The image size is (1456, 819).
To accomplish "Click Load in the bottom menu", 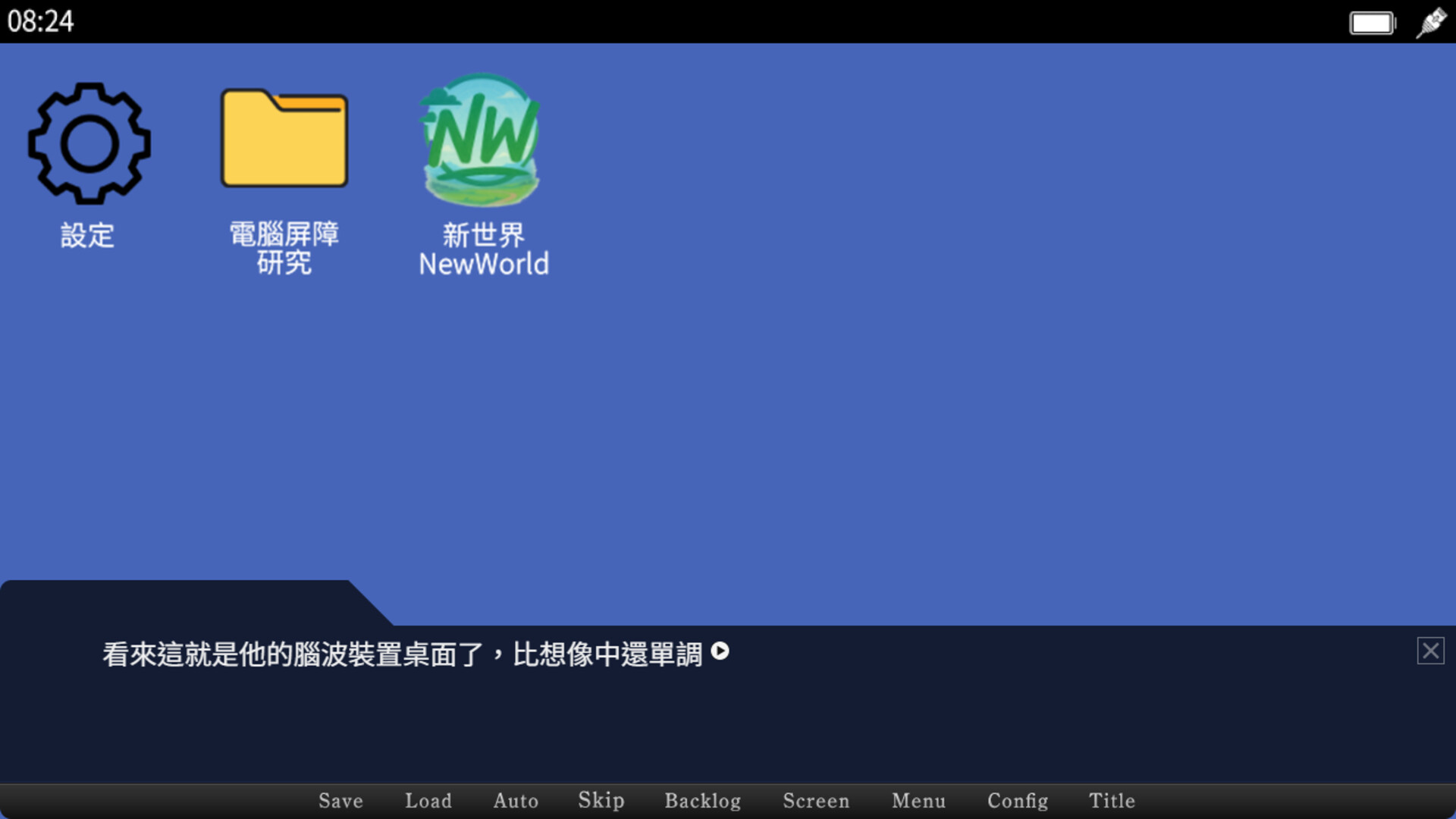I will coord(428,801).
